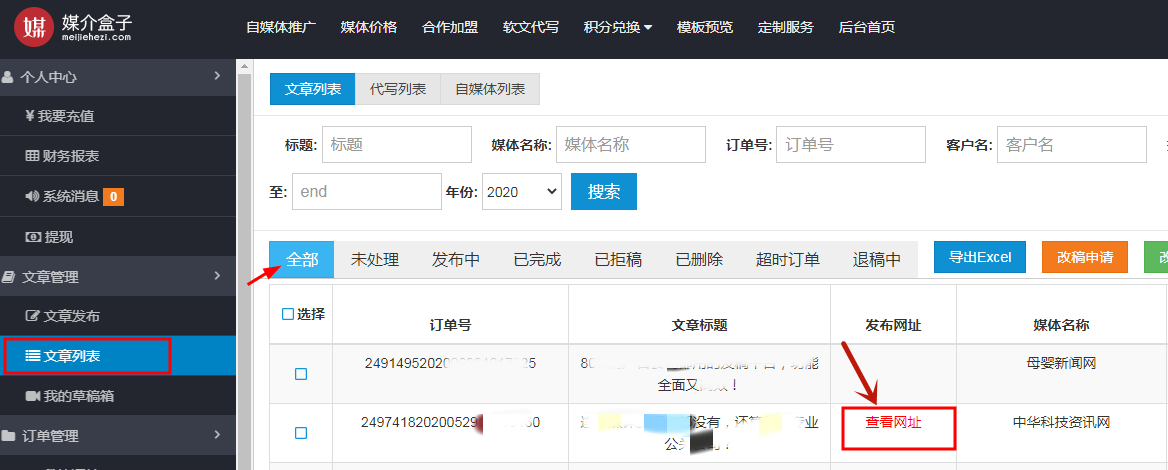Image resolution: width=1168 pixels, height=470 pixels.
Task: Click the 文章列表 list icon
Action: [32, 356]
